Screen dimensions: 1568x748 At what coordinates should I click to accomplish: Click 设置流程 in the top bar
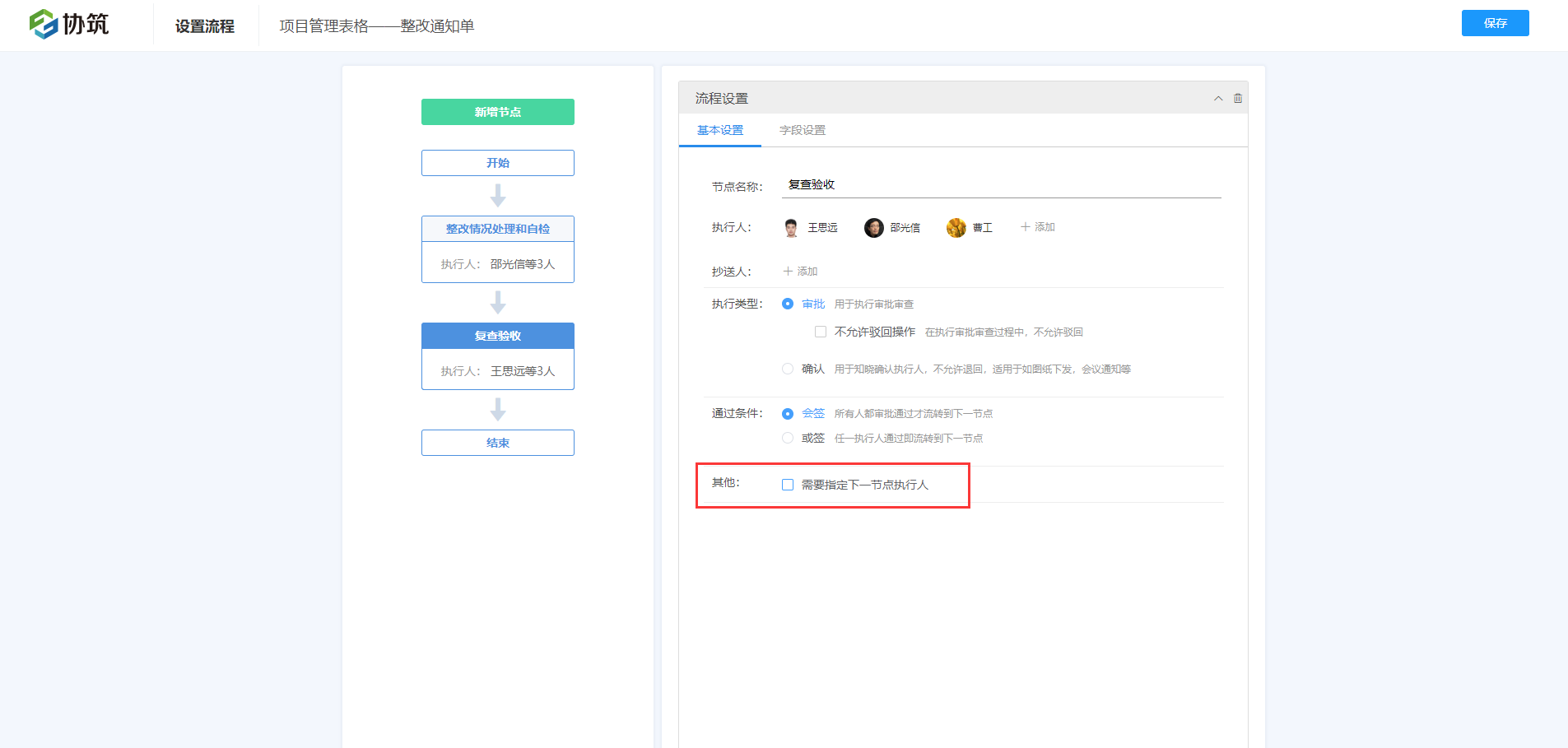pyautogui.click(x=205, y=26)
